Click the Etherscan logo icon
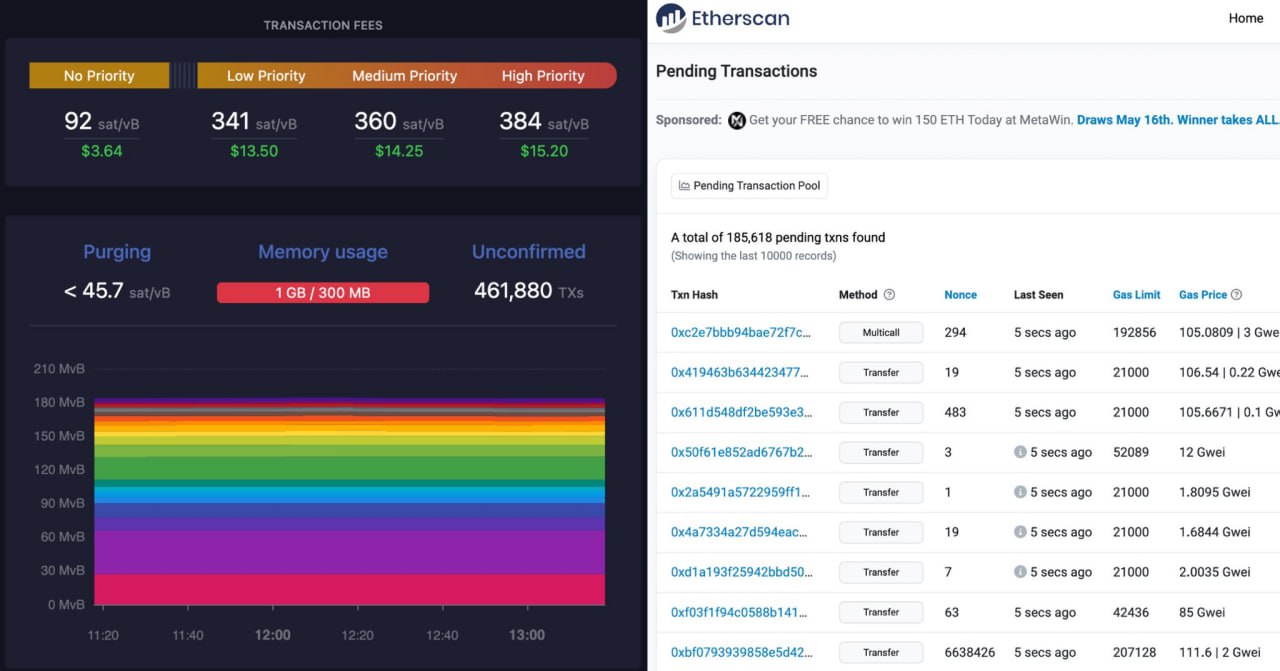Screen dimensions: 1280x671 (671, 18)
